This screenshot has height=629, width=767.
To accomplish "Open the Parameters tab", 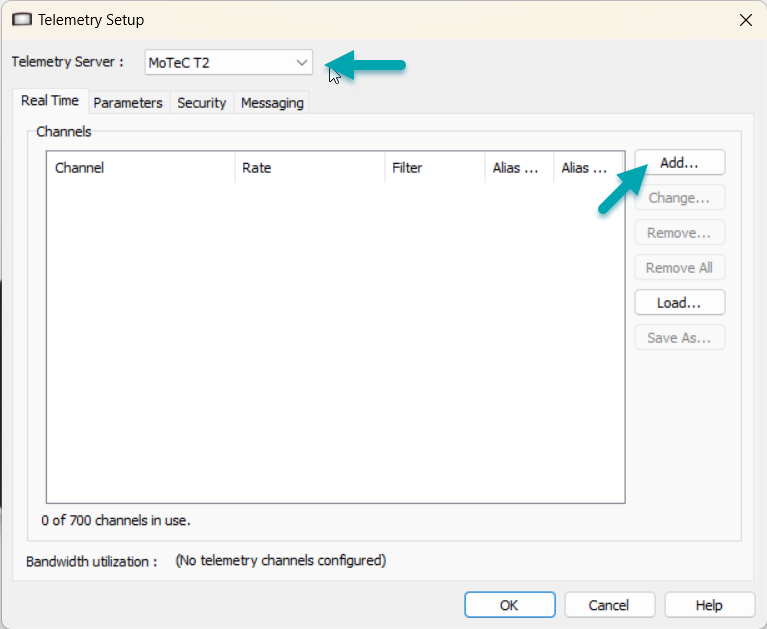I will [128, 103].
